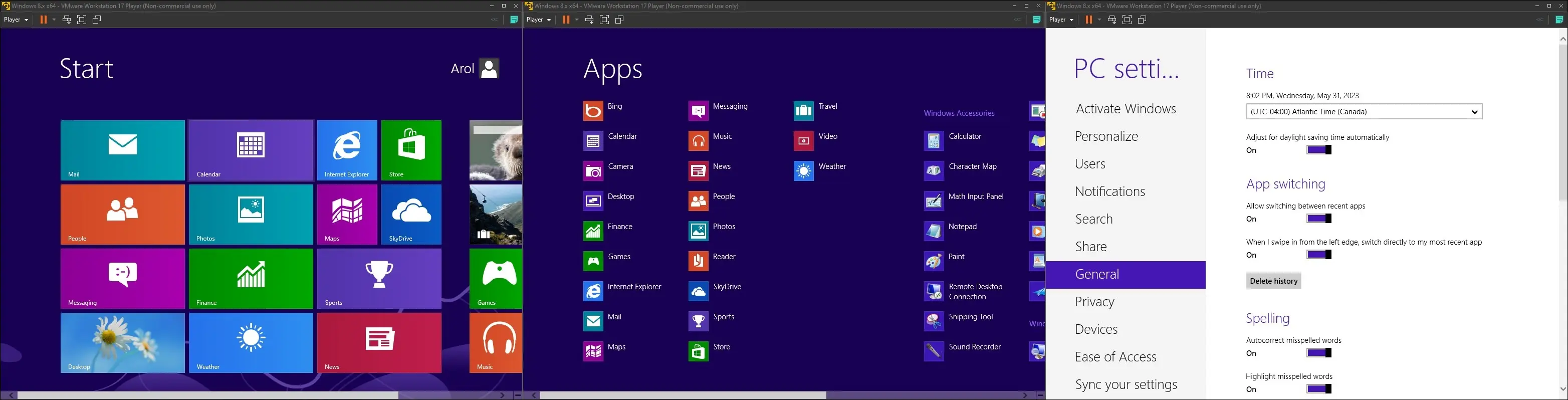Viewport: 1568px width, 400px height.
Task: Open the Travel mountain photo tile
Action: [496, 215]
